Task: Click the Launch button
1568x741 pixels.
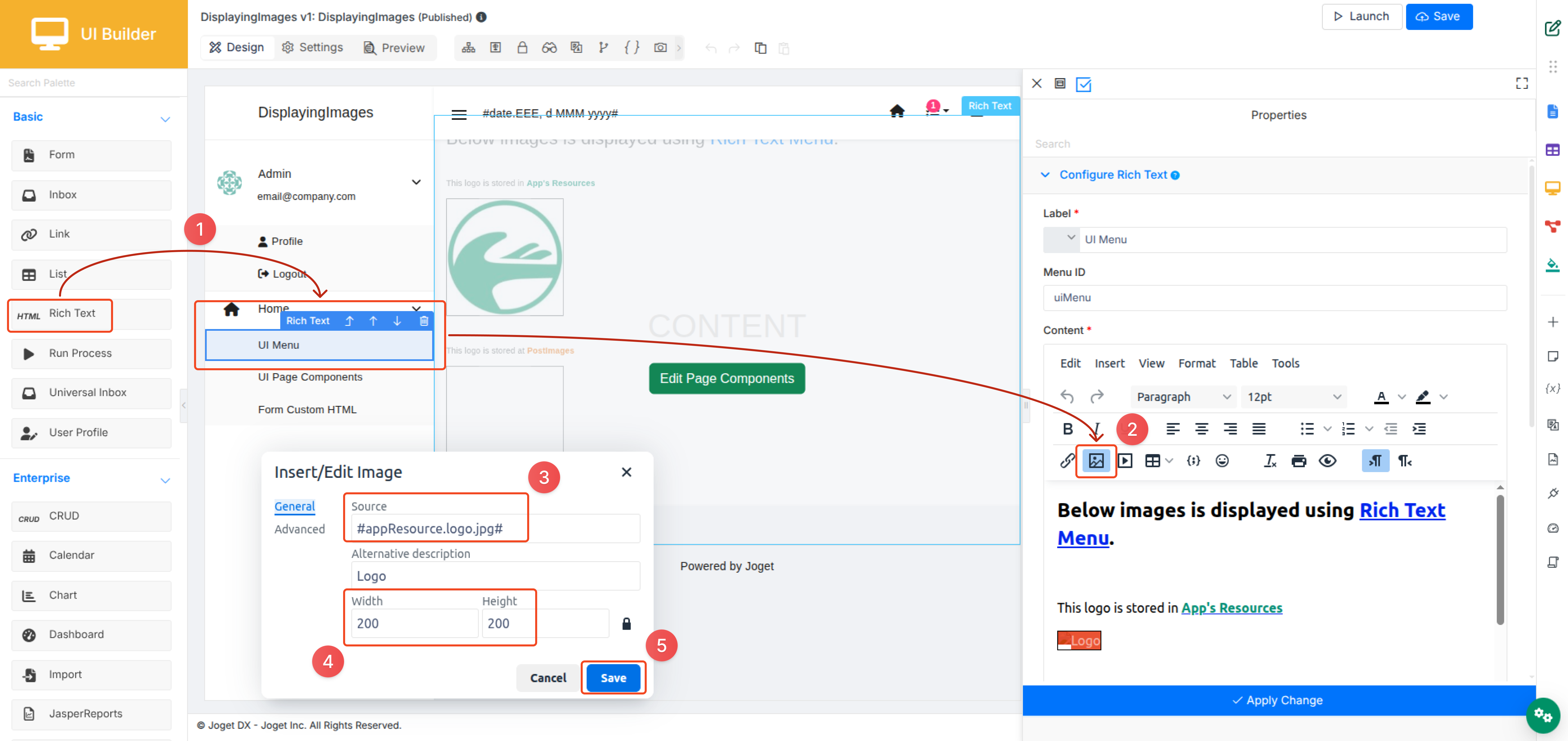Action: (1362, 17)
